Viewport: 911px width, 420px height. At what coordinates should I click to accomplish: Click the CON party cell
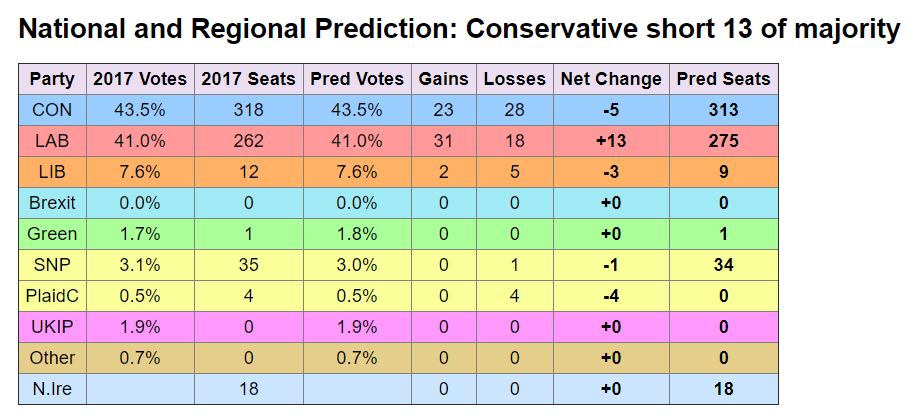(x=52, y=110)
